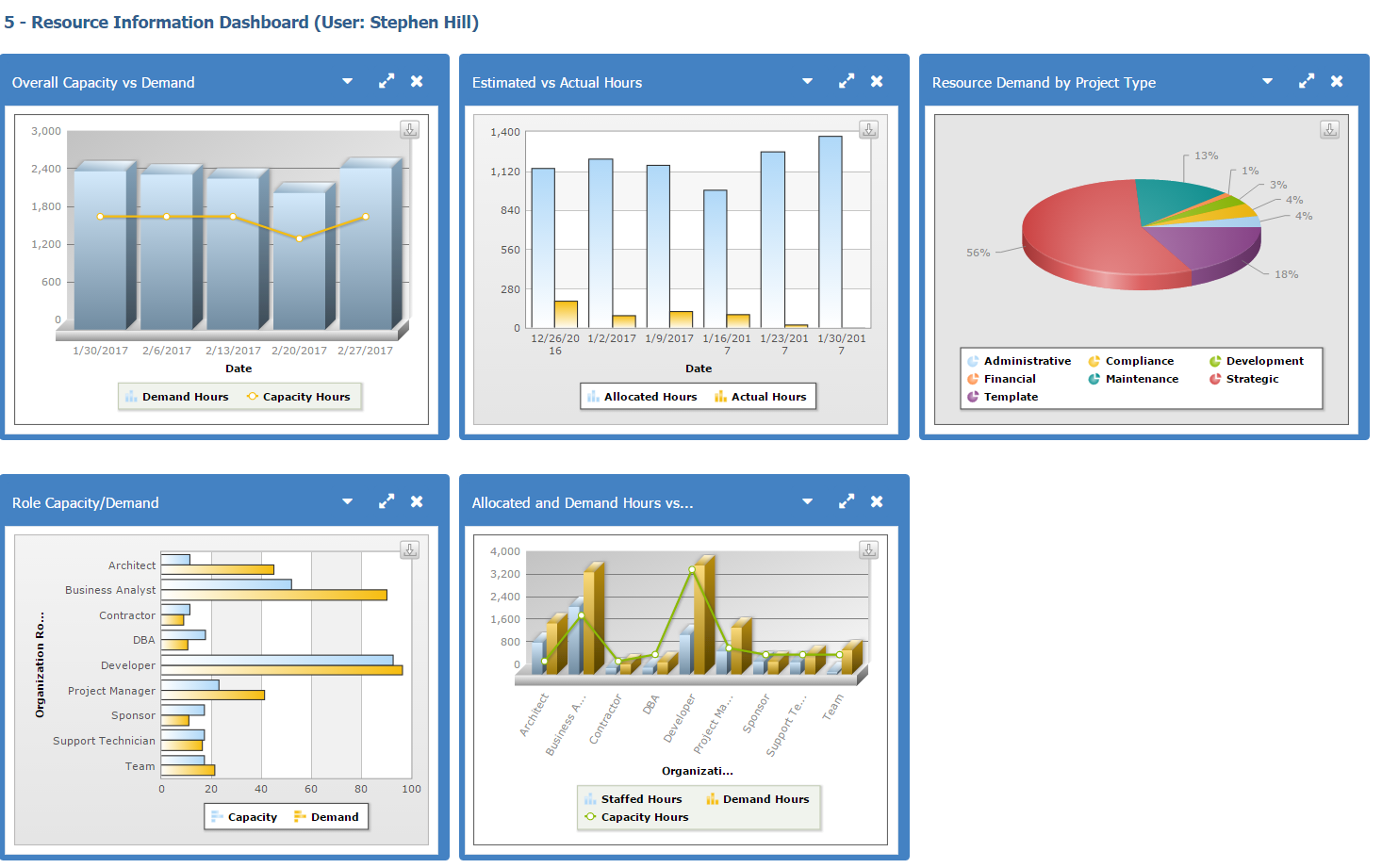Download the Resource Demand pie chart

tap(1329, 130)
